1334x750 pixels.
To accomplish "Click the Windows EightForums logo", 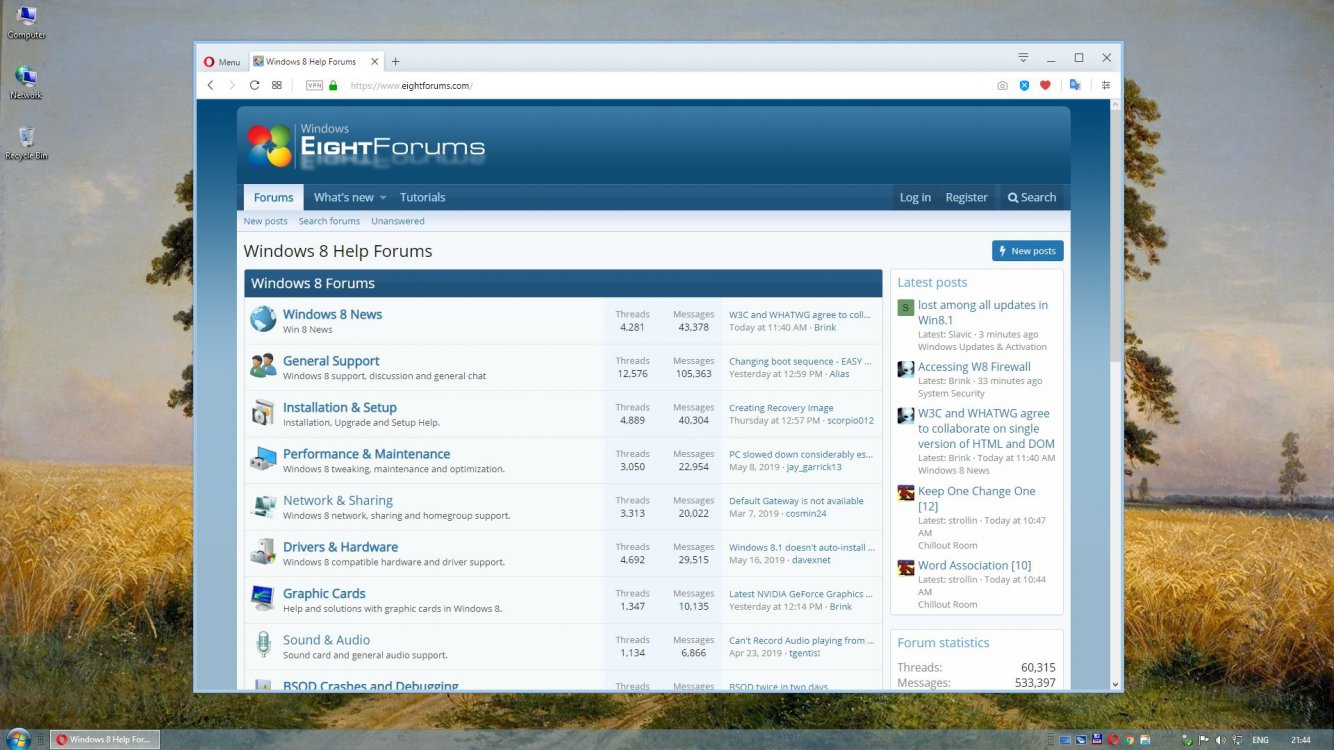I will [366, 145].
